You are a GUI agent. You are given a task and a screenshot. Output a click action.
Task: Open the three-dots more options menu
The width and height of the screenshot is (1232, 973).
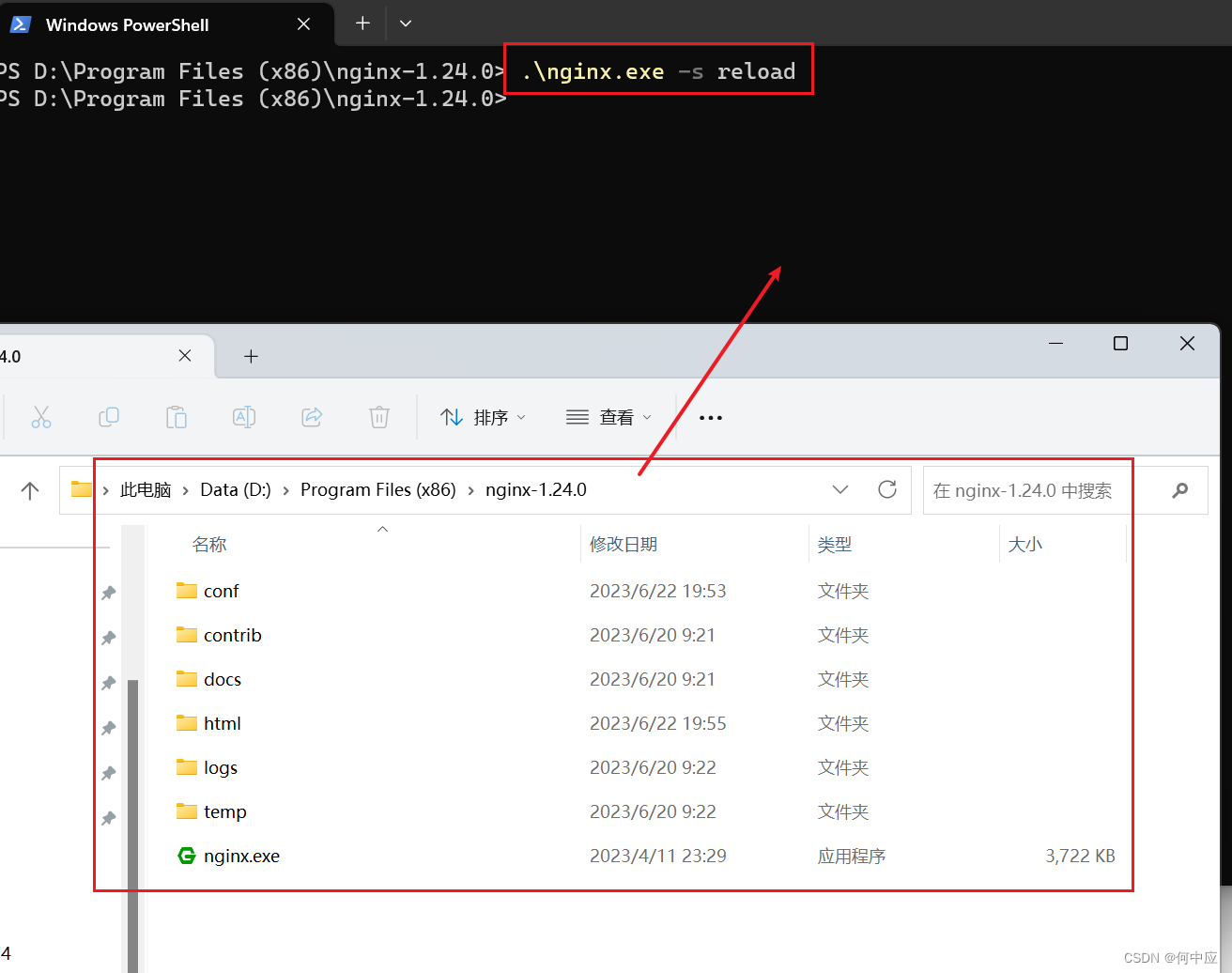coord(711,418)
